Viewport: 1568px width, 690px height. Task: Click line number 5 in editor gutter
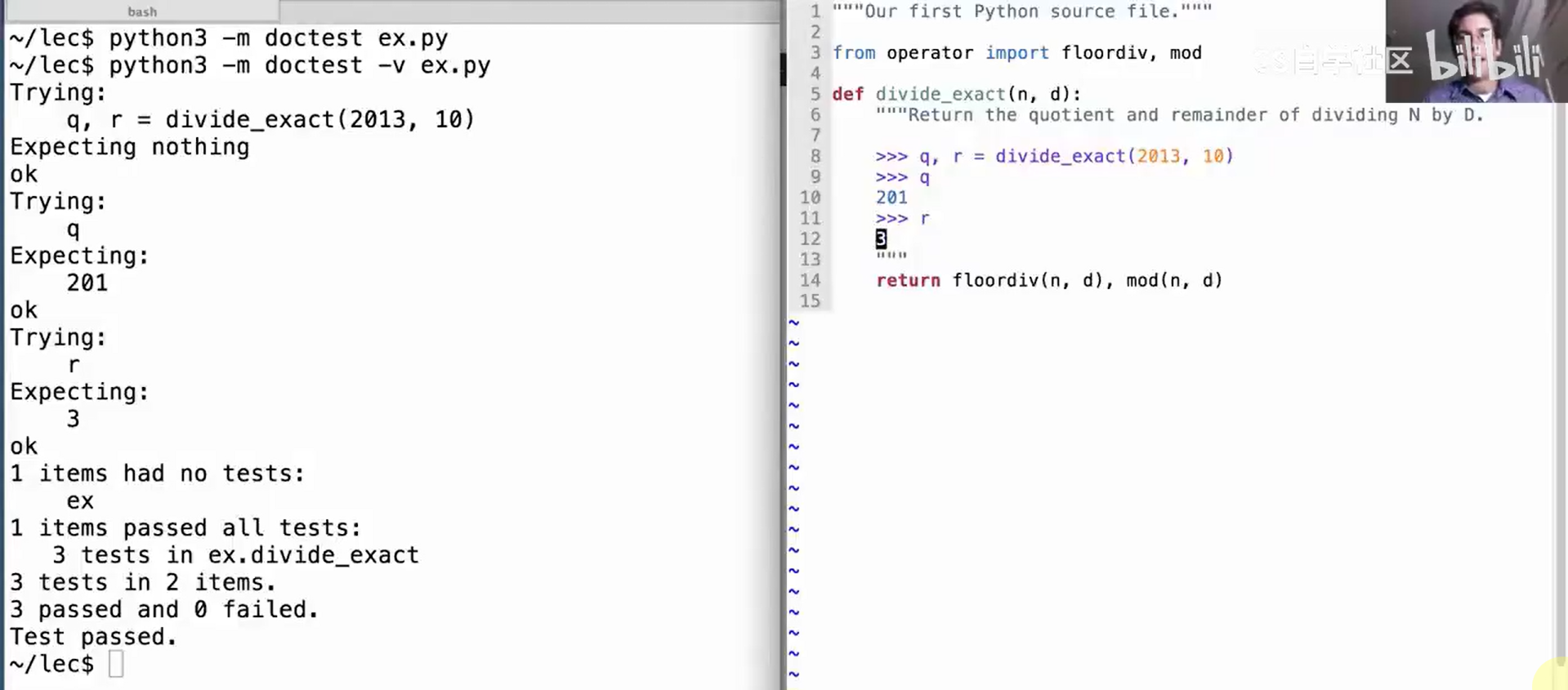coord(814,94)
